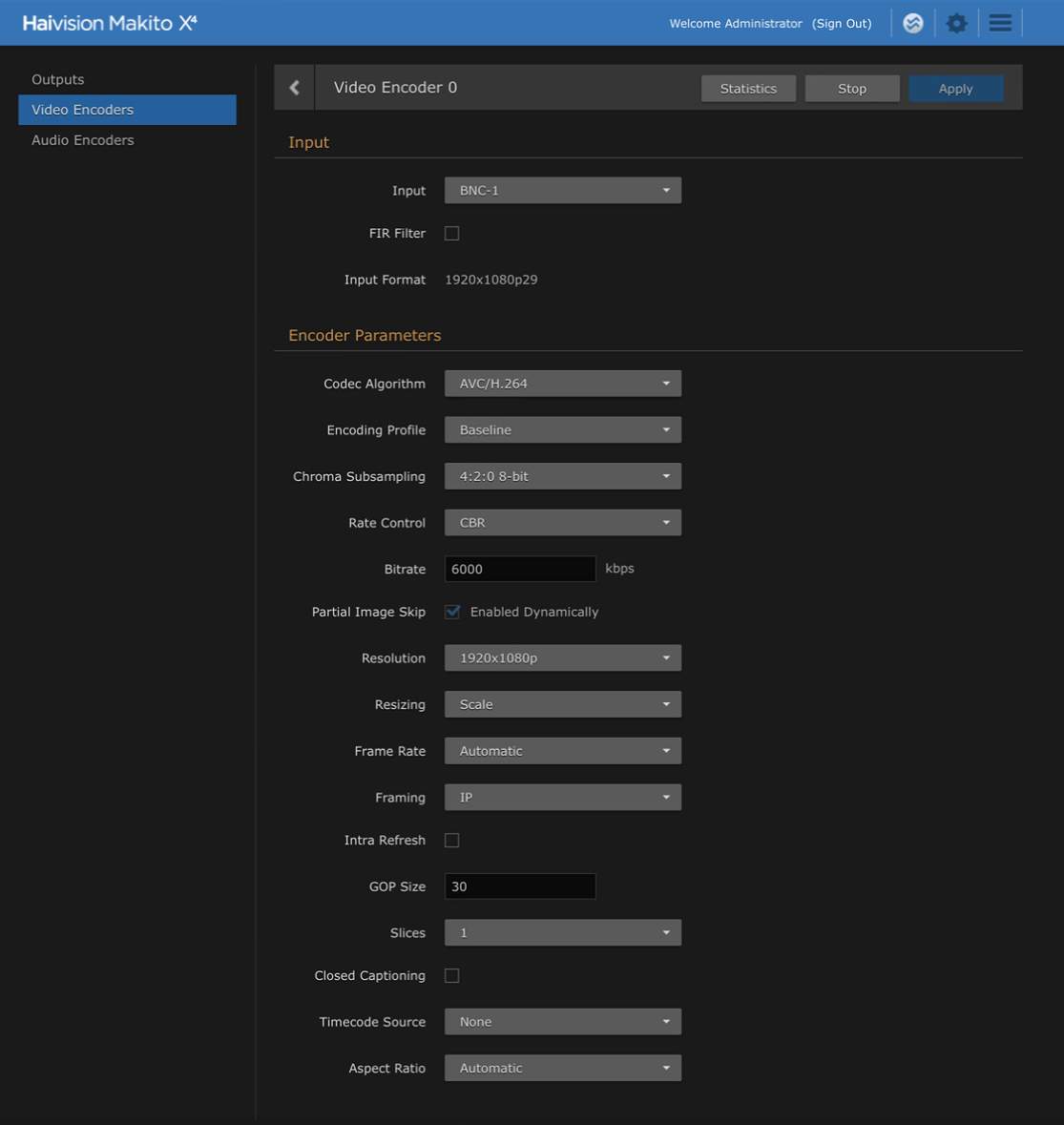Open the Slices dropdown
The image size is (1064, 1125).
click(x=563, y=932)
